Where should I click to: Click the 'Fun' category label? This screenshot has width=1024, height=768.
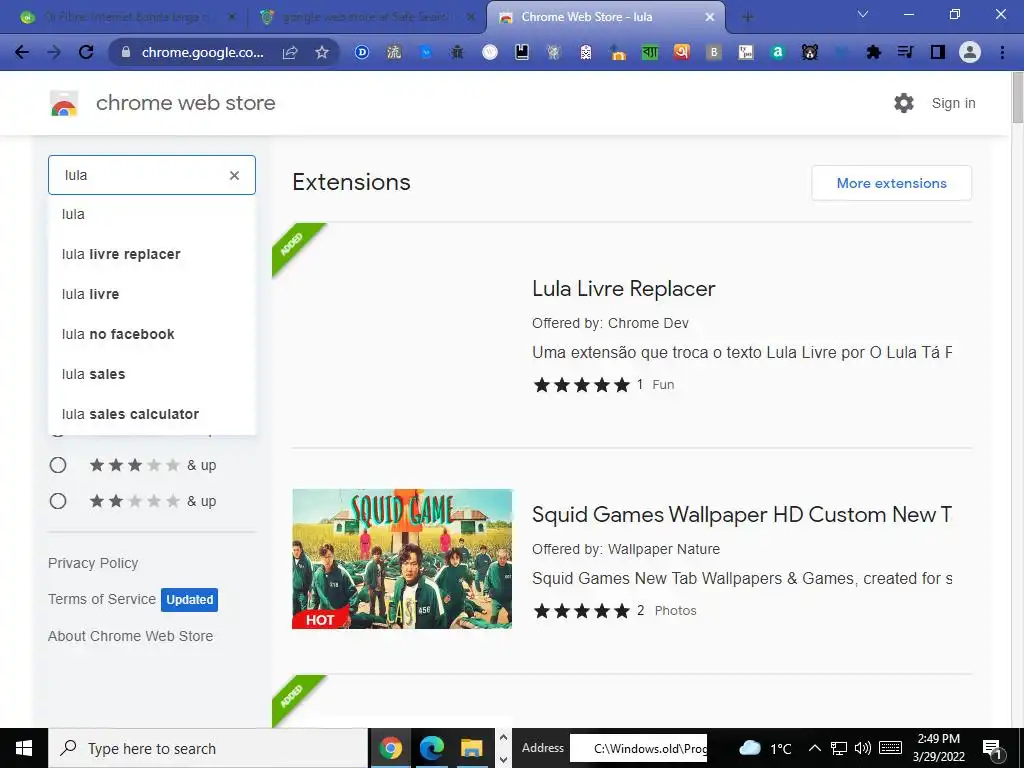663,385
